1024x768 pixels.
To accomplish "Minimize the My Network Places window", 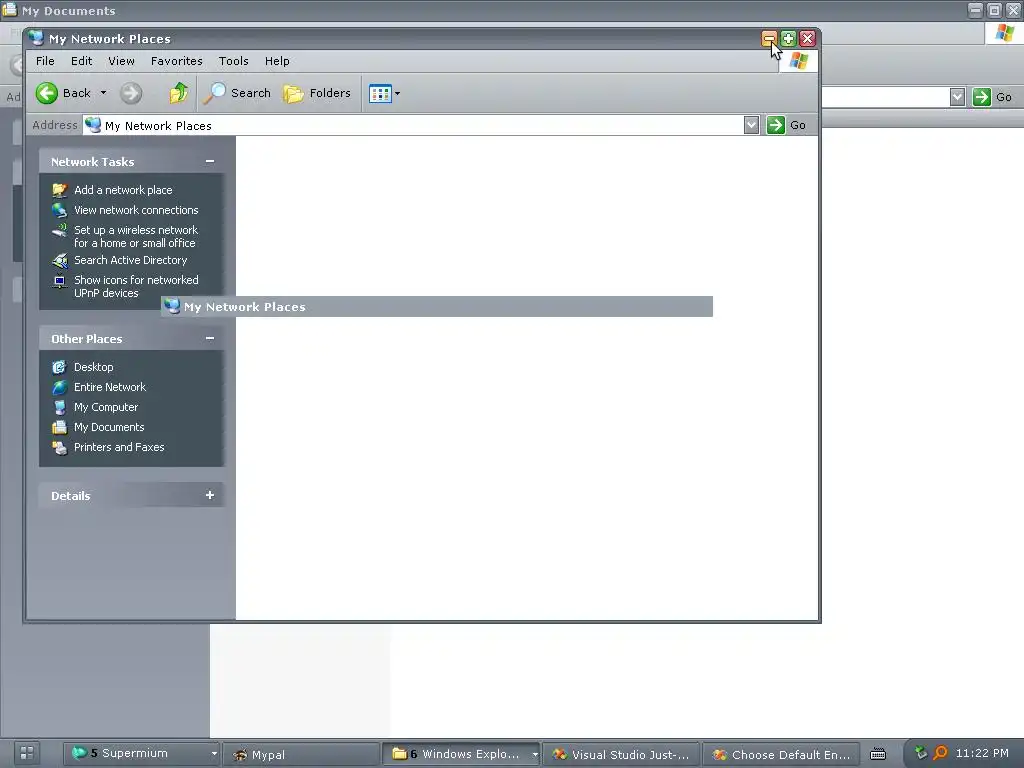I will 769,39.
